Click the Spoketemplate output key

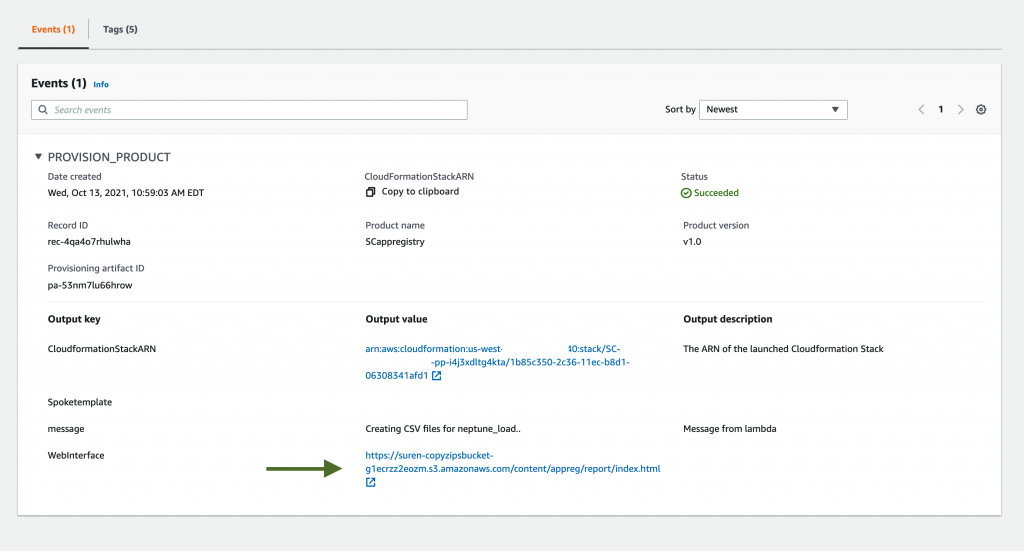coord(80,402)
